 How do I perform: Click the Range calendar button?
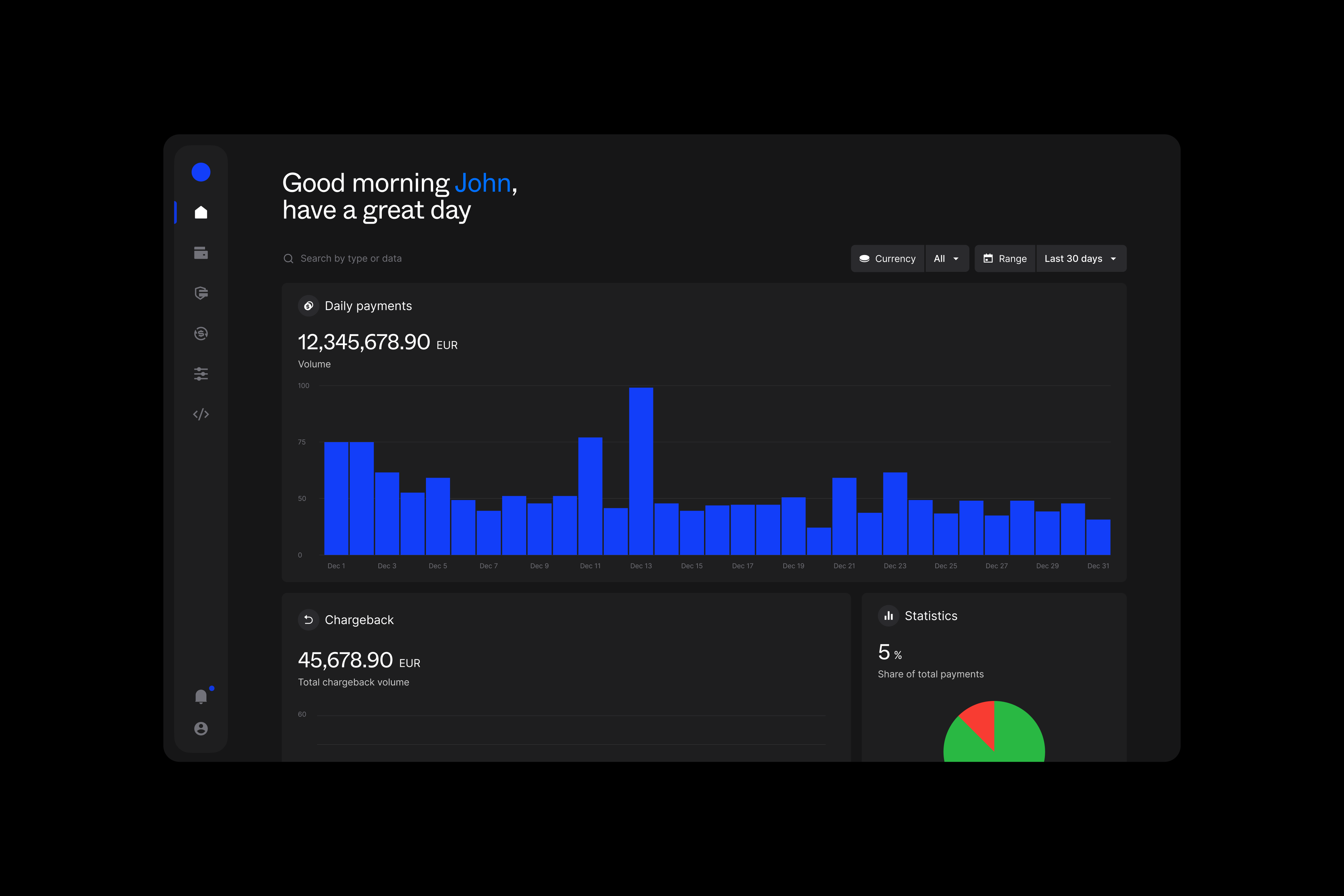click(1005, 259)
